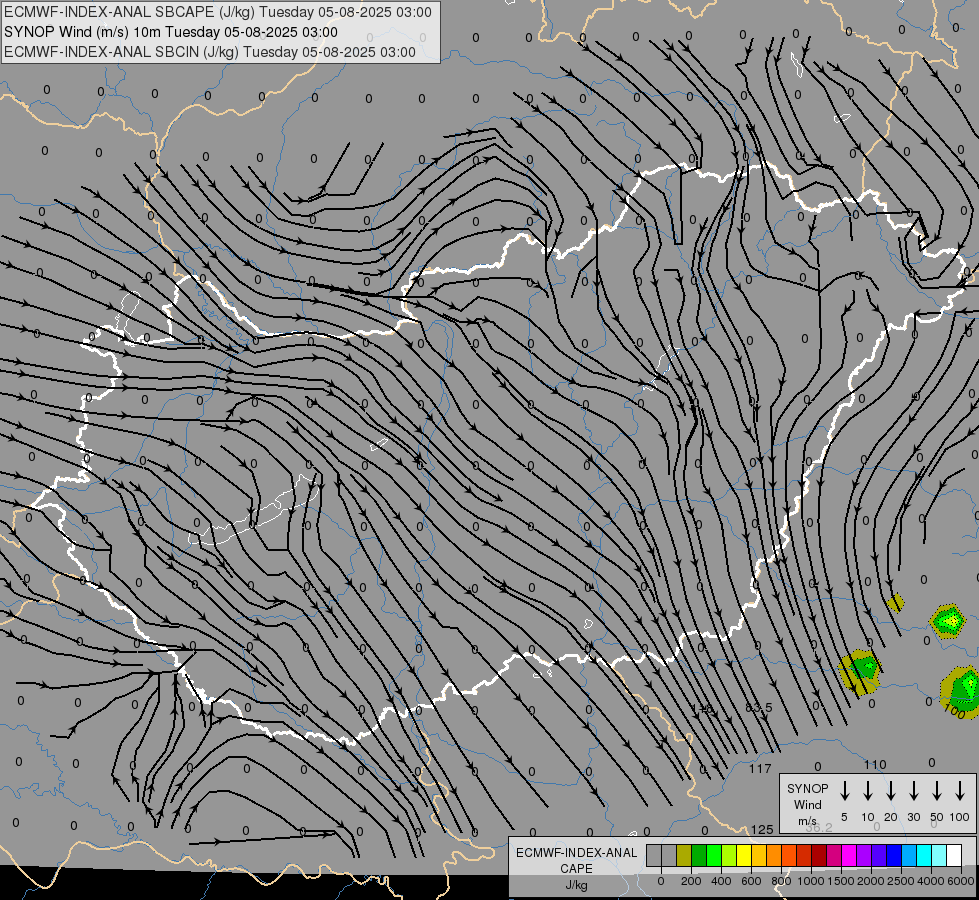Select the white CAPE legend swatch
Screen dimensions: 979x900
[954, 855]
